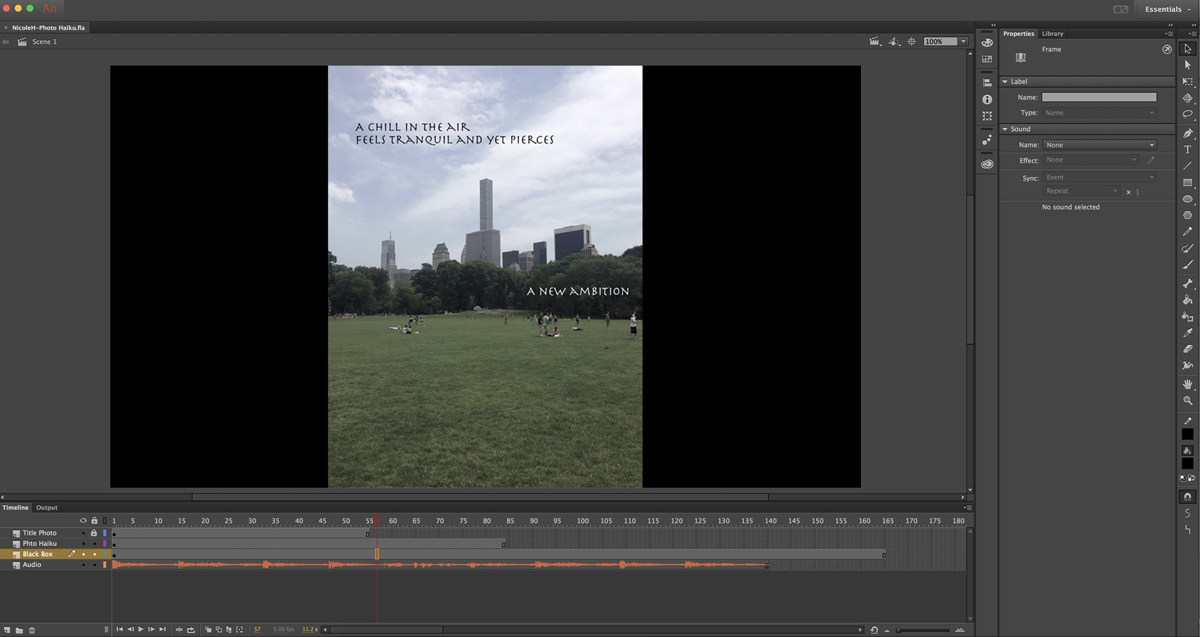Switch to the Properties tab
1200x637 pixels.
pyautogui.click(x=1018, y=34)
